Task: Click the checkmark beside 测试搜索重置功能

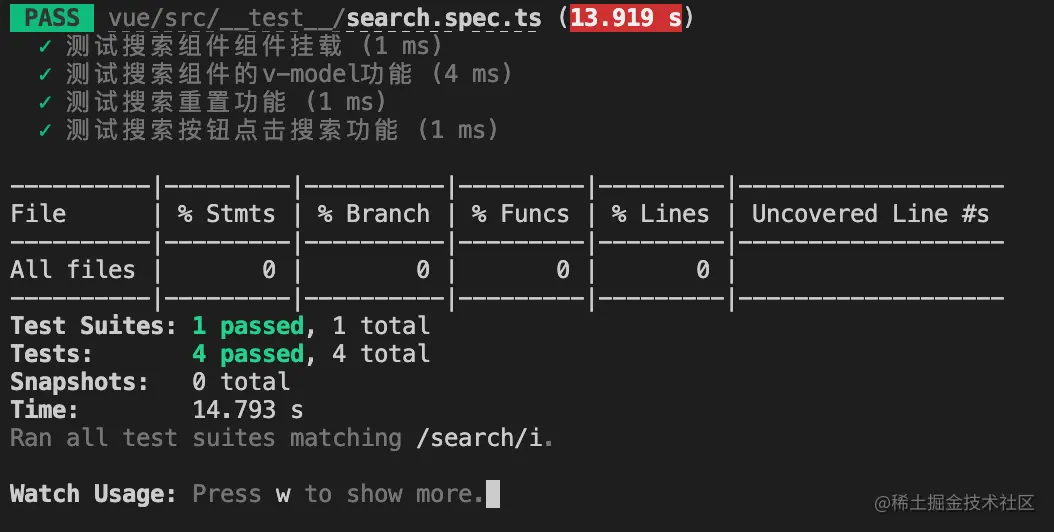Action: [45, 102]
